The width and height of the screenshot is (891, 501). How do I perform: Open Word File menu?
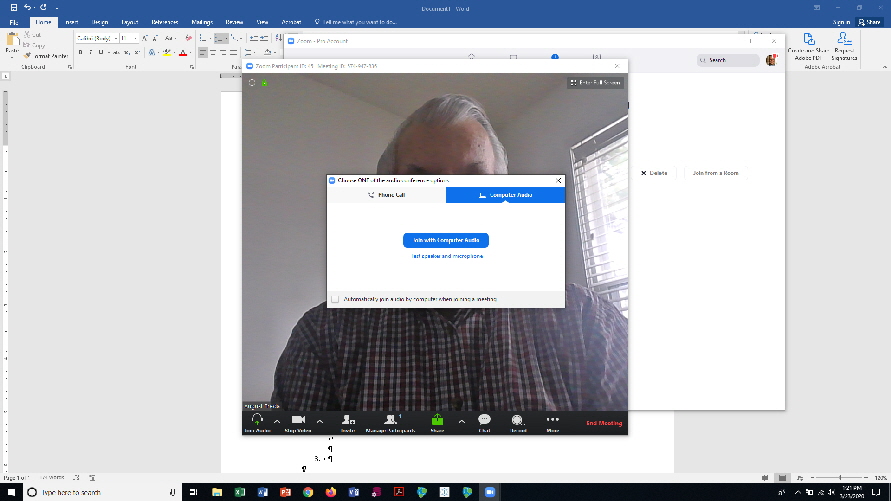click(14, 22)
